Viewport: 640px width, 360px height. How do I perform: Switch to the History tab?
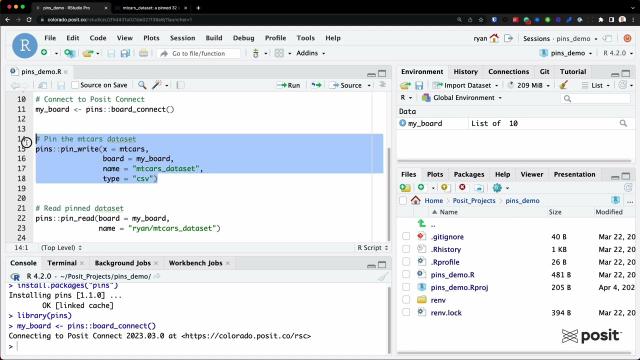(465, 71)
